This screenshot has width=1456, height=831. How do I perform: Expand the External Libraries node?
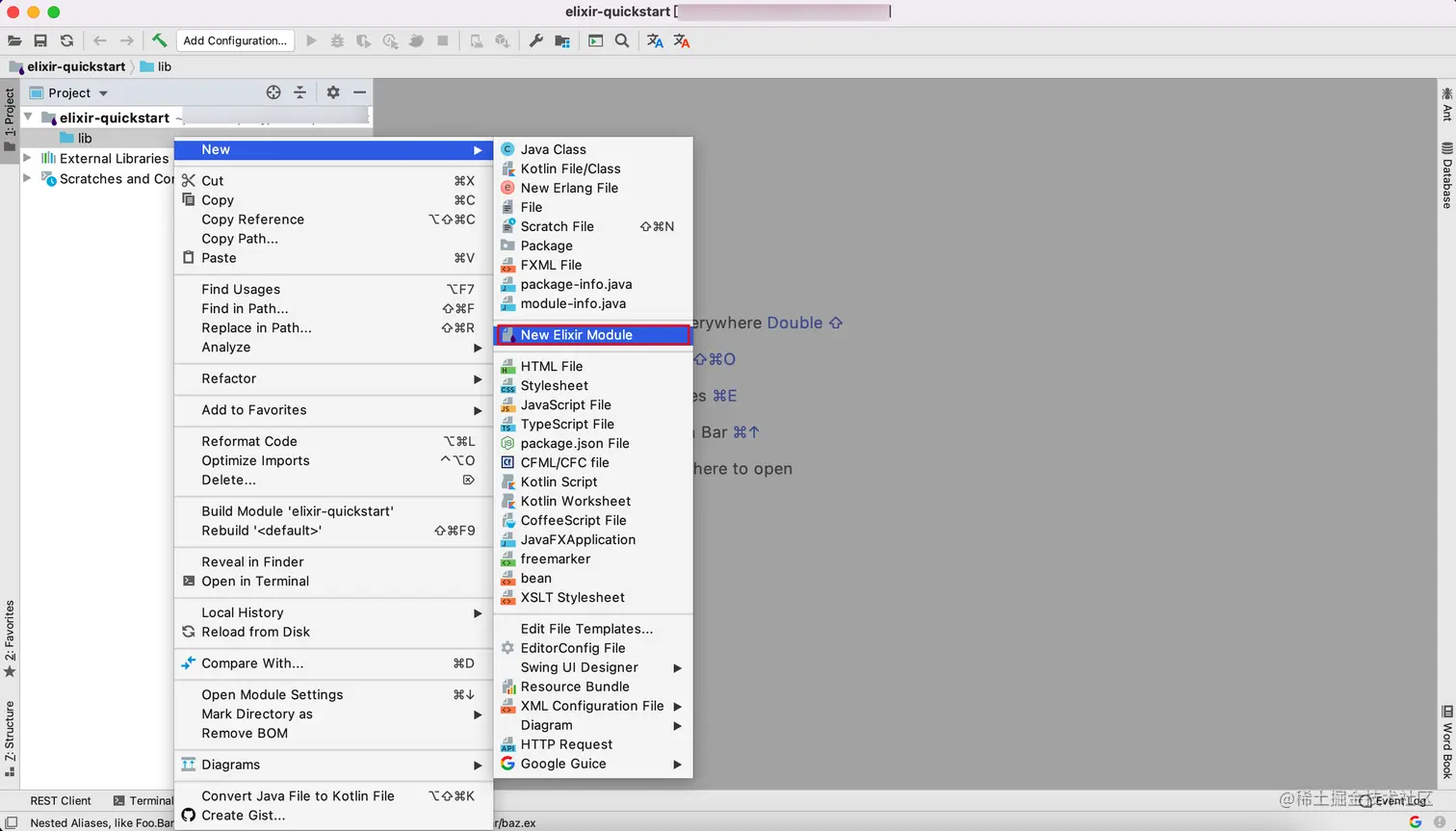[x=27, y=158]
